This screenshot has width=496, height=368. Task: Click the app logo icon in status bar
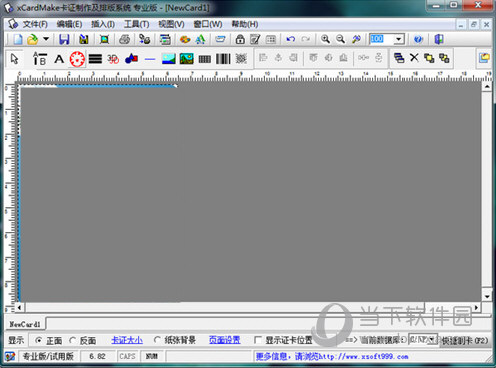[9, 356]
